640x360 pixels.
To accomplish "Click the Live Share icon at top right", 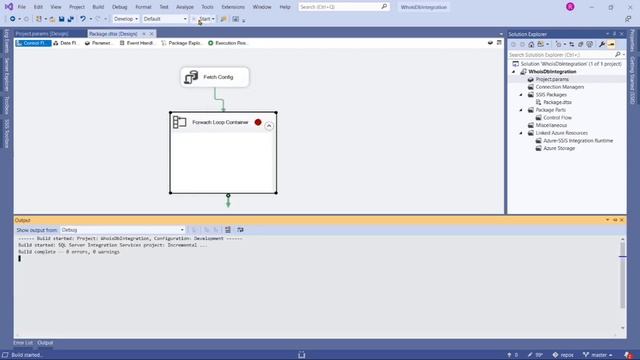I will pyautogui.click(x=628, y=19).
